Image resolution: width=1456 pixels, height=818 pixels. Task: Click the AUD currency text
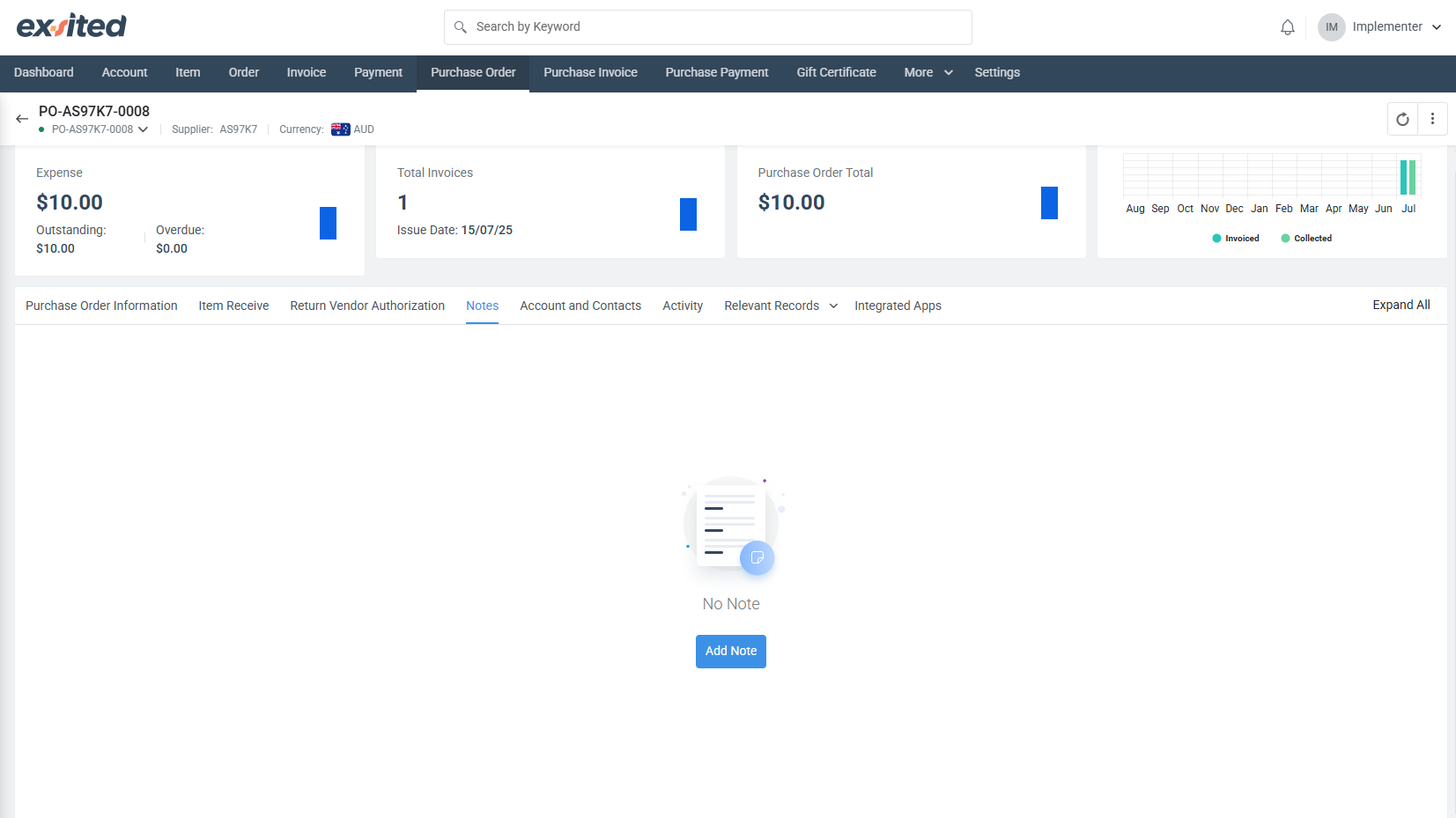pos(364,129)
